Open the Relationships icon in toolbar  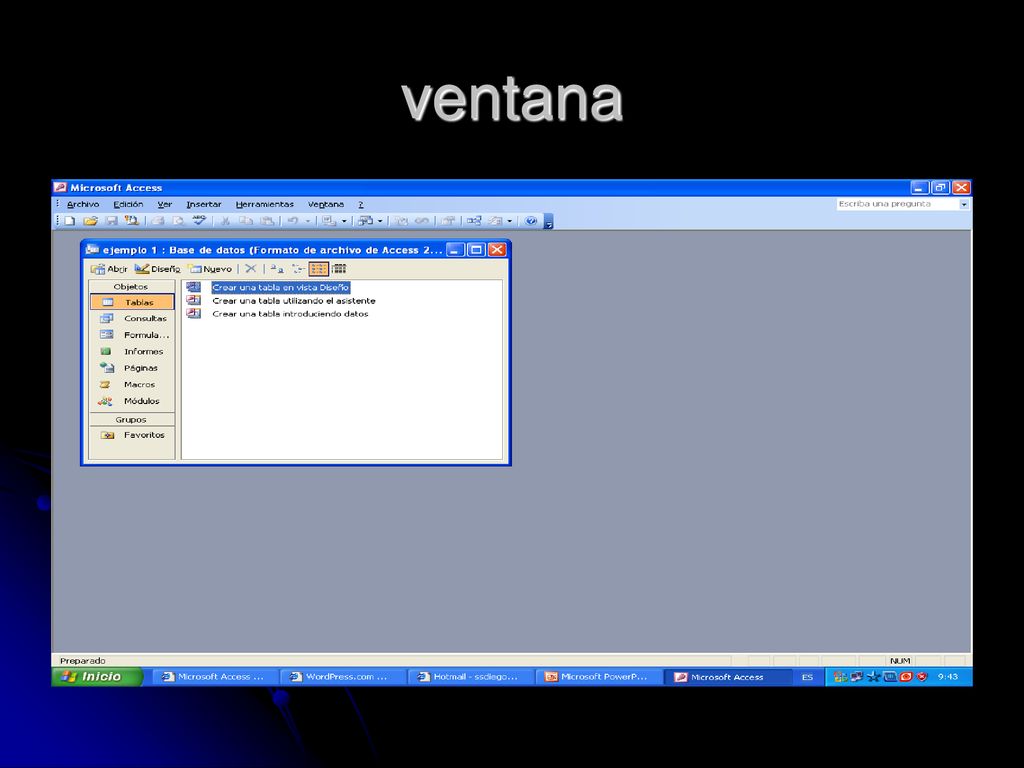point(474,221)
